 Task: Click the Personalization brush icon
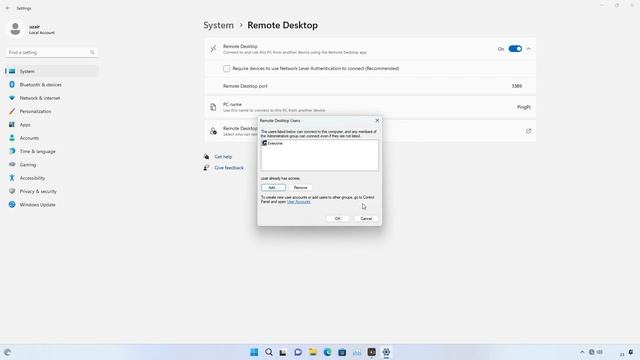(12, 111)
